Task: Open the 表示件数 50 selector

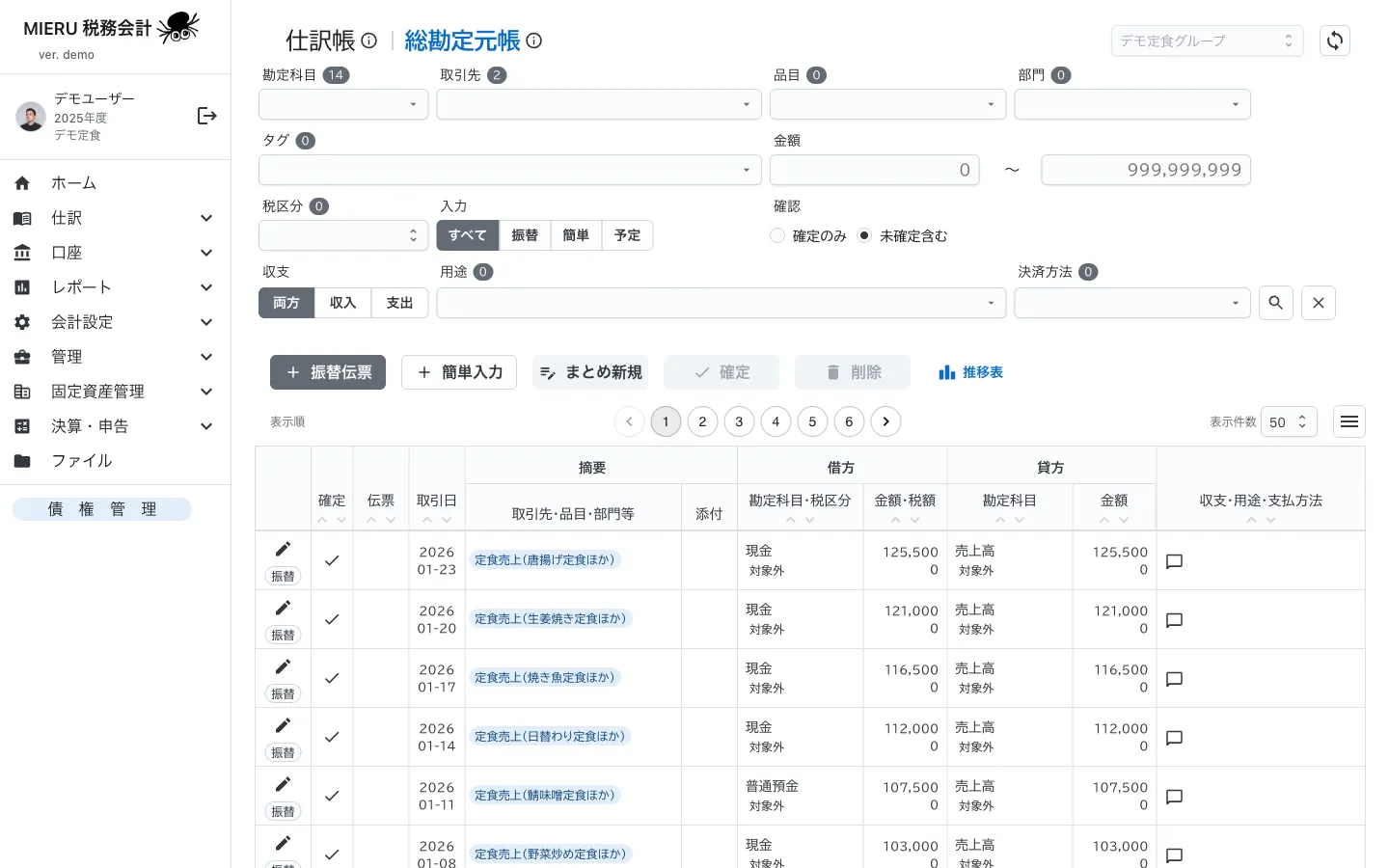Action: coord(1289,421)
